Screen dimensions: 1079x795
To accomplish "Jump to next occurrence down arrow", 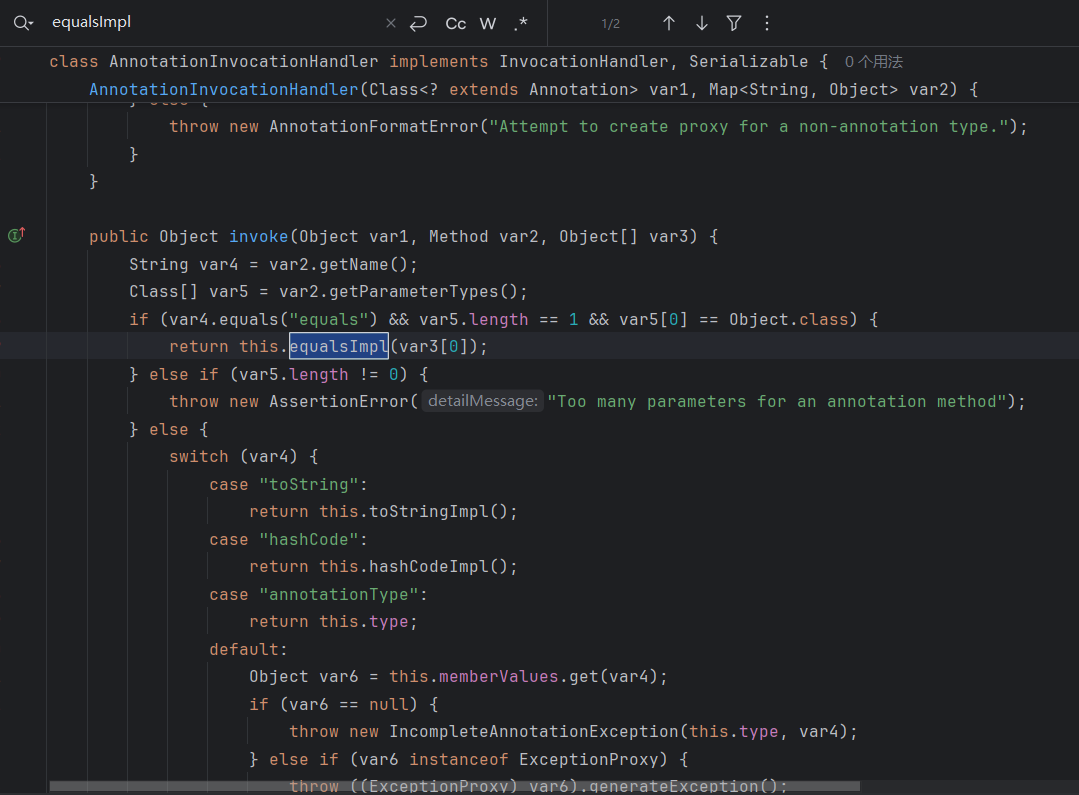I will pos(702,23).
